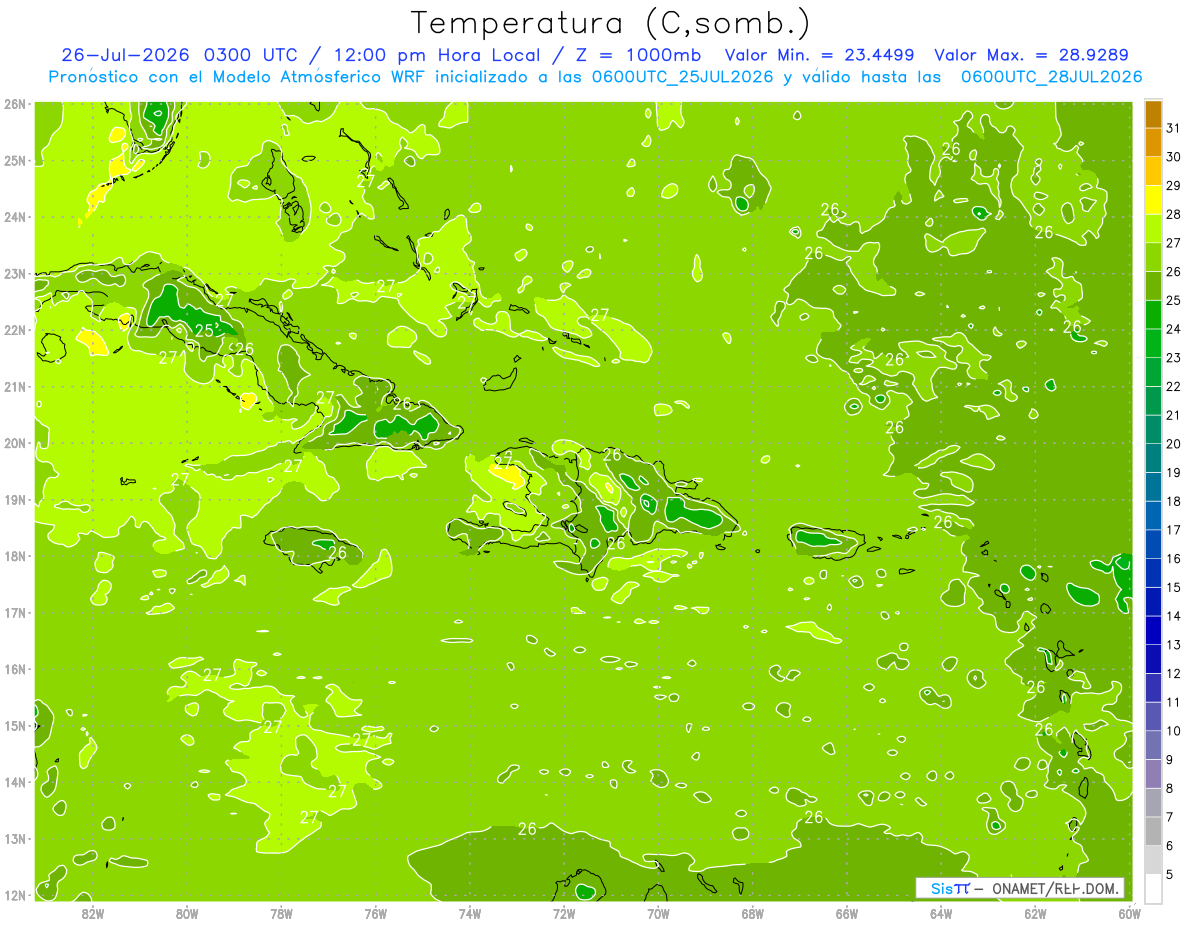The height and width of the screenshot is (927, 1200).
Task: Click the '18N' latitude axis label
Action: [13, 556]
